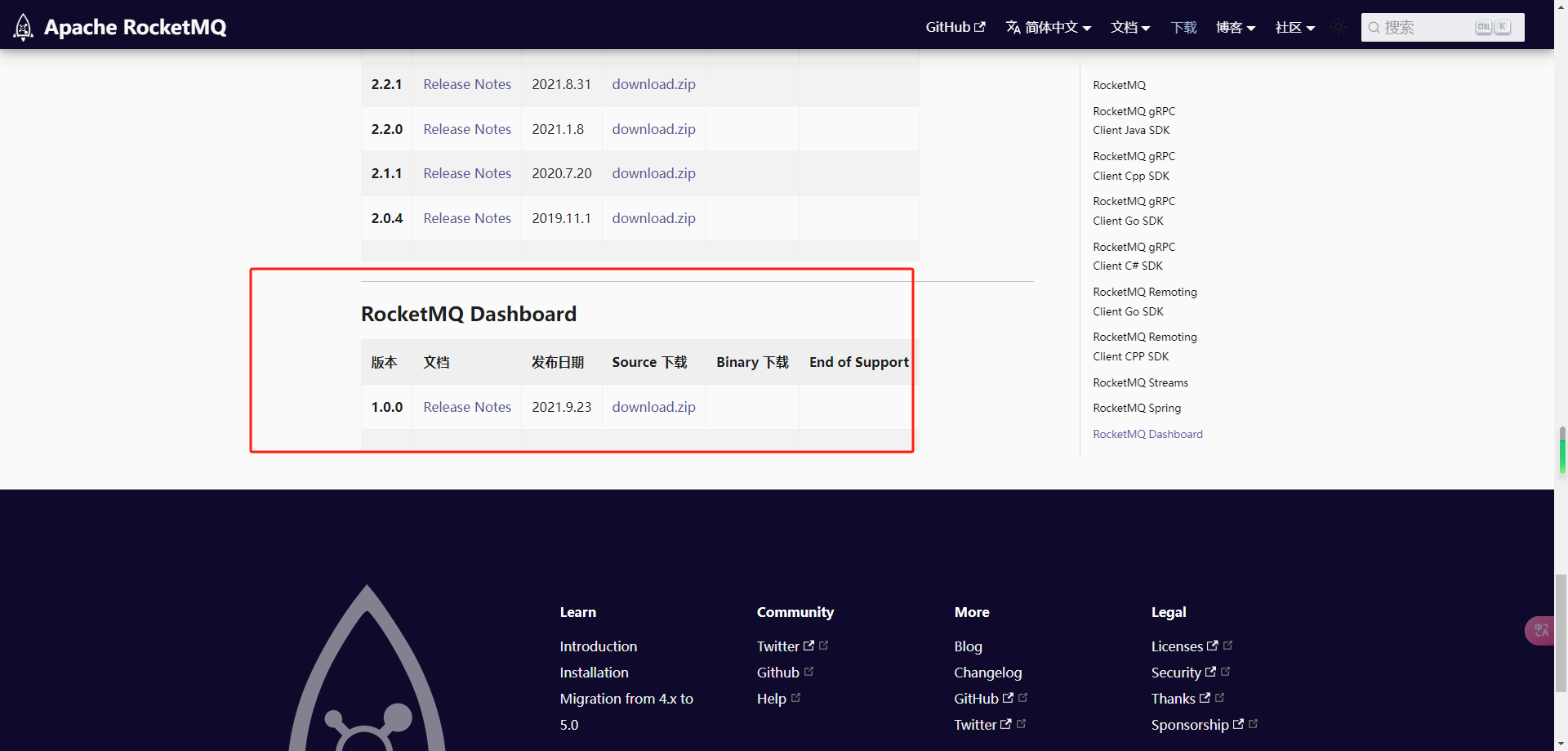The width and height of the screenshot is (1568, 751).
Task: Jump to RocketMQ gRPC Client Cpp SDK
Action: [x=1134, y=166]
